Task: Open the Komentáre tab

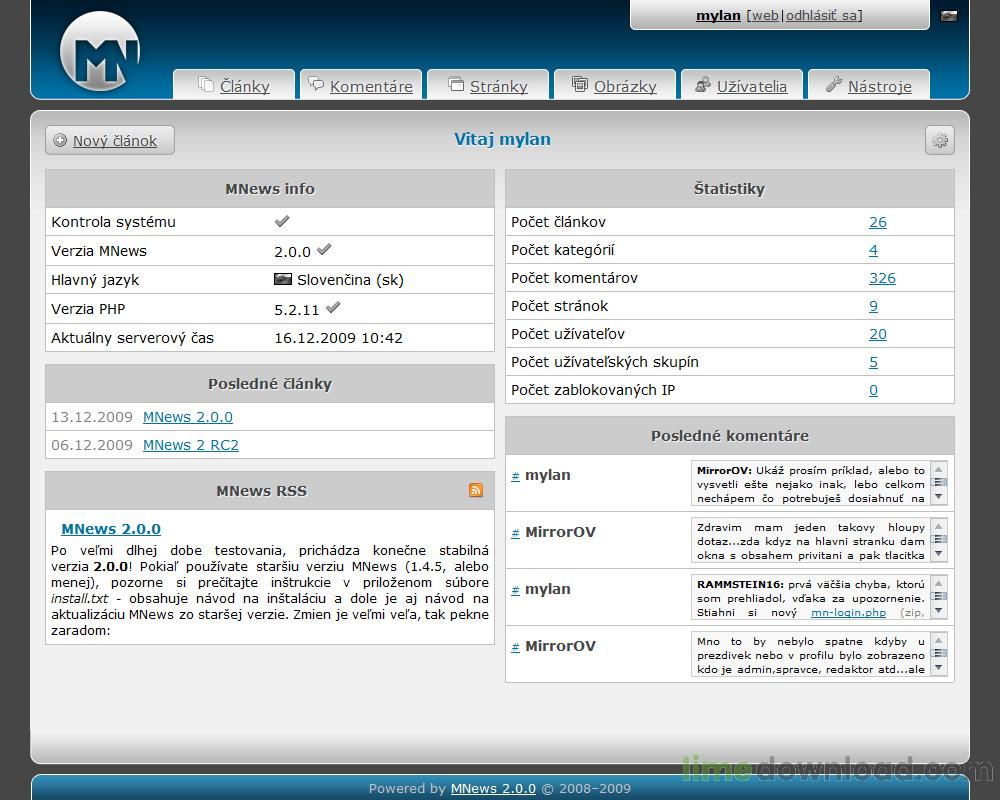Action: point(361,85)
